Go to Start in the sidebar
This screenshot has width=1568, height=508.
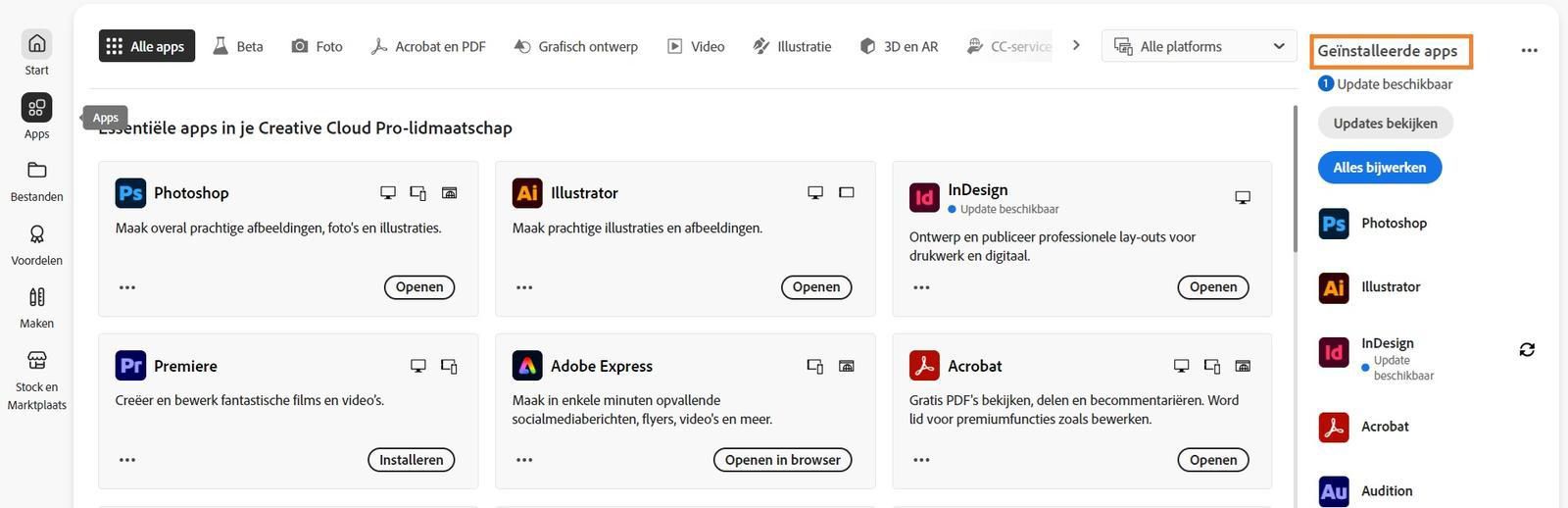pos(36,53)
